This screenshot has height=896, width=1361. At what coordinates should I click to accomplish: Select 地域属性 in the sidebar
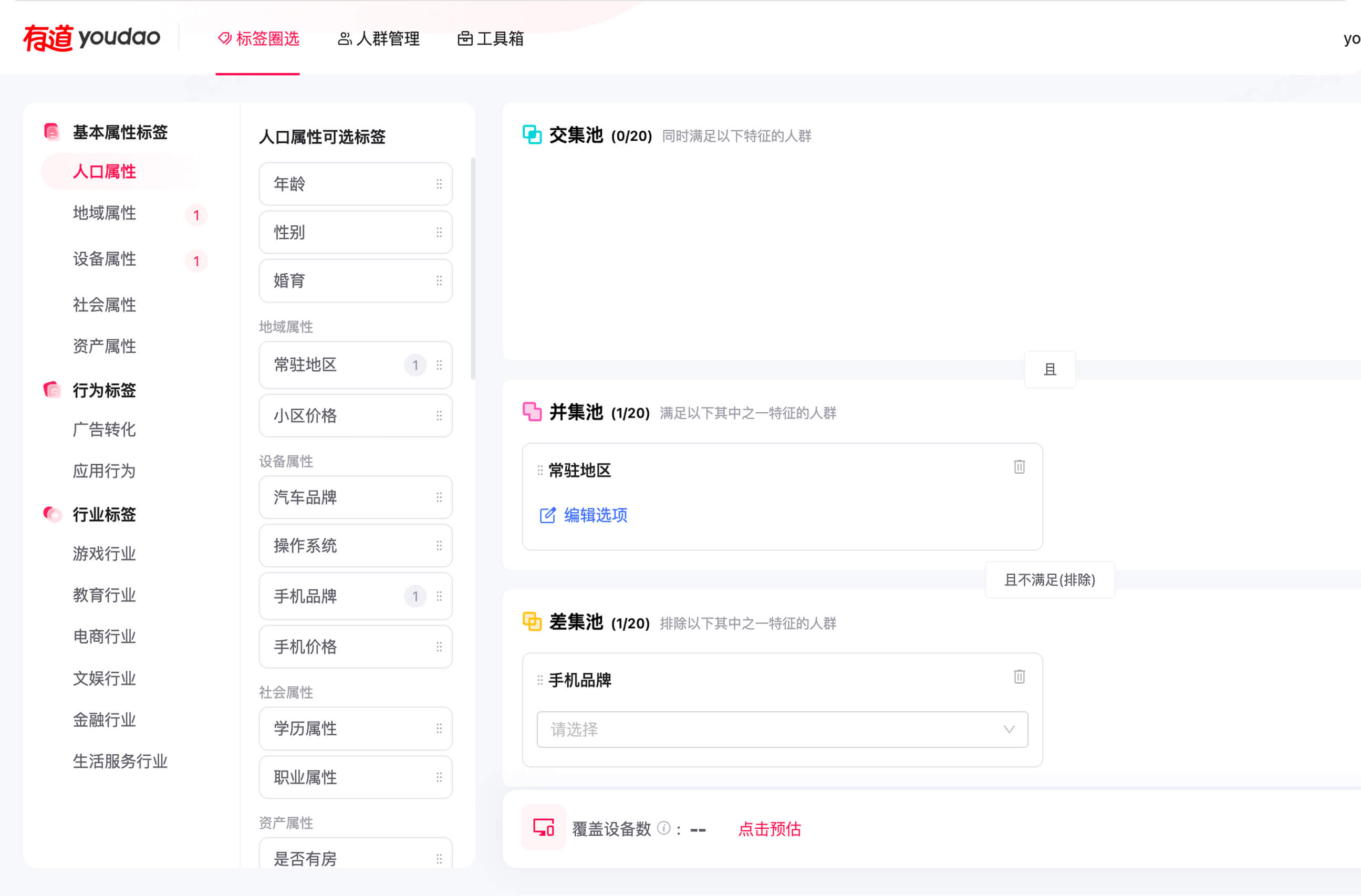pos(104,213)
